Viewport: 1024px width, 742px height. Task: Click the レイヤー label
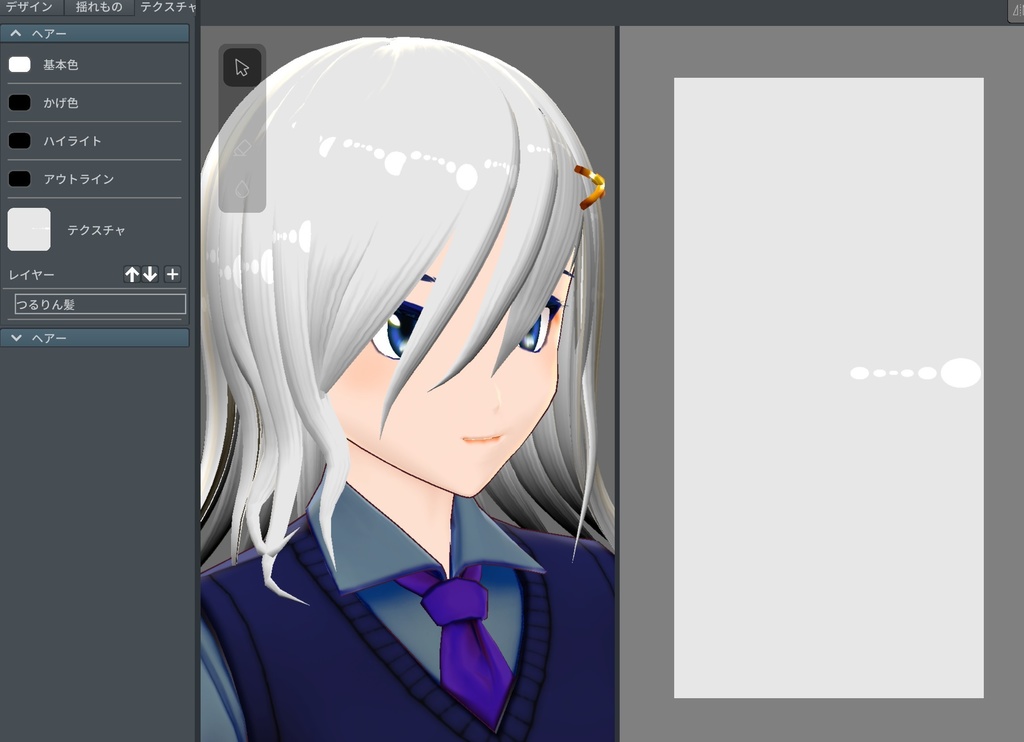(31, 275)
